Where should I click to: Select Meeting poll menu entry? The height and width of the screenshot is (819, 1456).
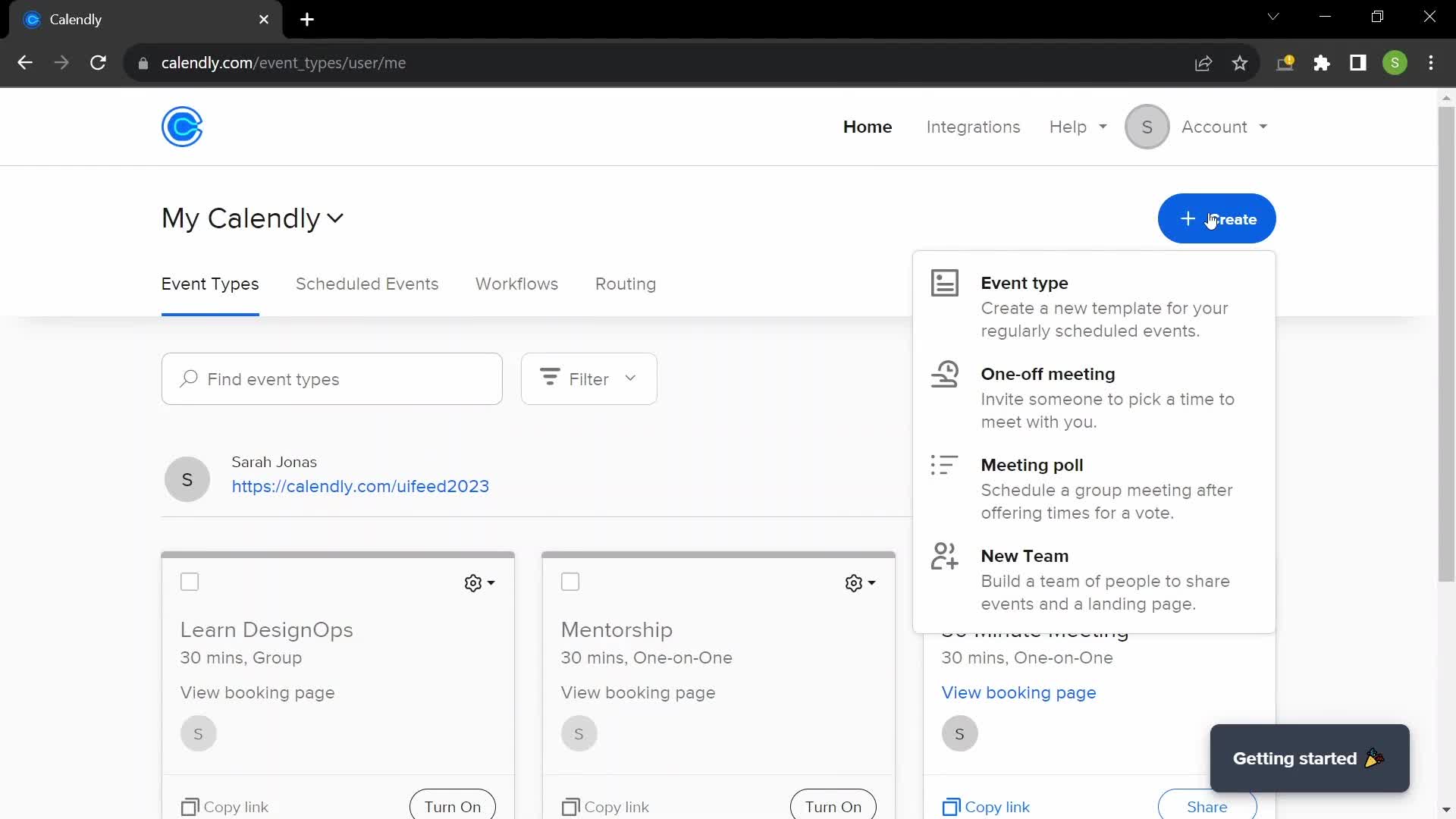click(x=1094, y=488)
